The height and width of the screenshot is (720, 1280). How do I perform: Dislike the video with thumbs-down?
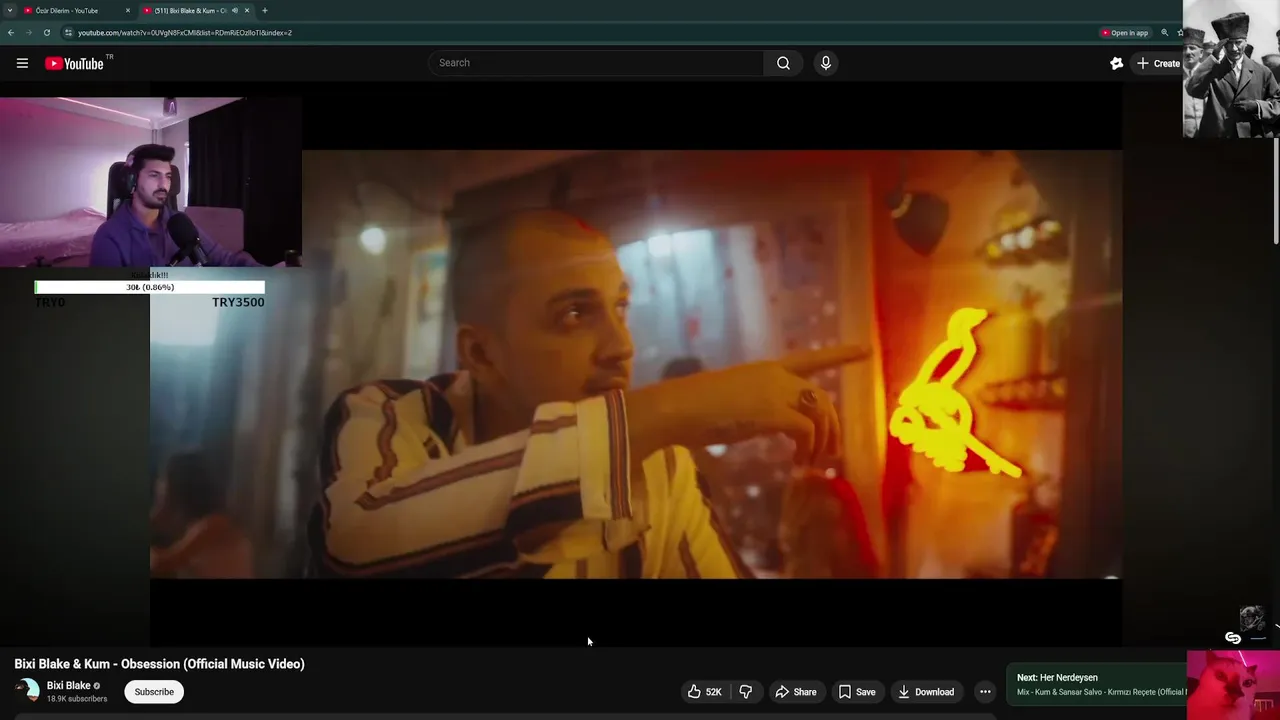tap(745, 692)
